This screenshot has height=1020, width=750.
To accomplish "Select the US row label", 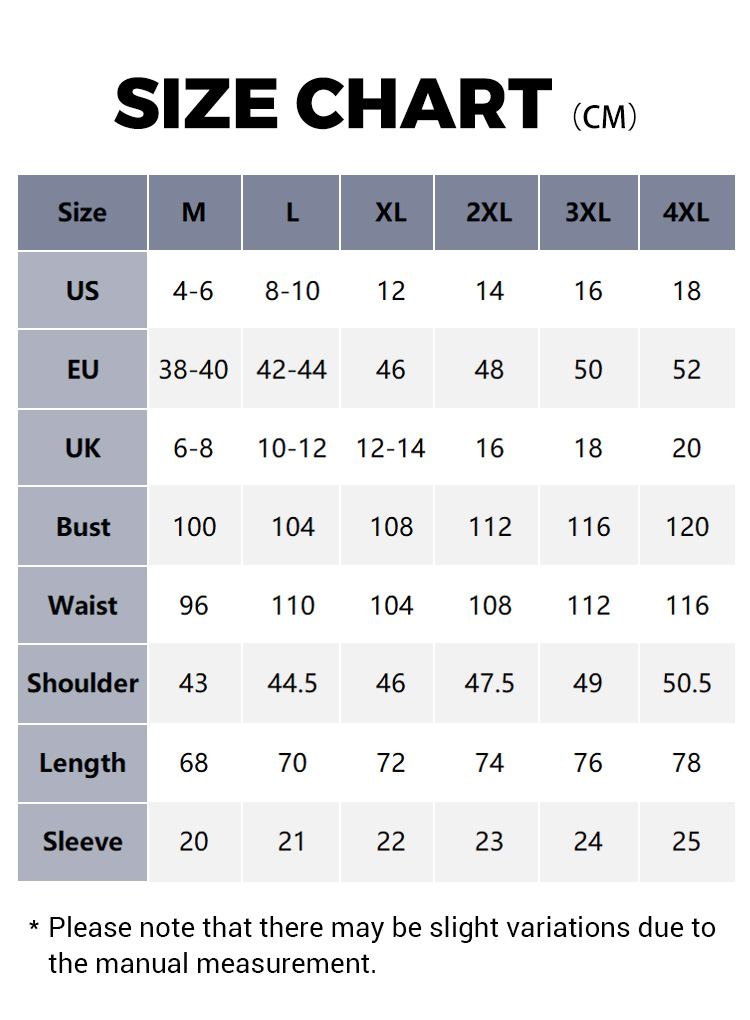I will coord(82,291).
